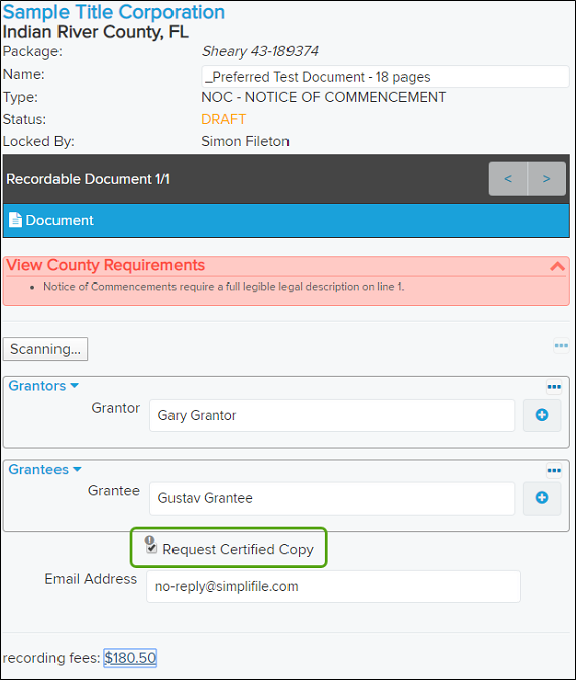Edit the Email Address field

click(x=333, y=586)
